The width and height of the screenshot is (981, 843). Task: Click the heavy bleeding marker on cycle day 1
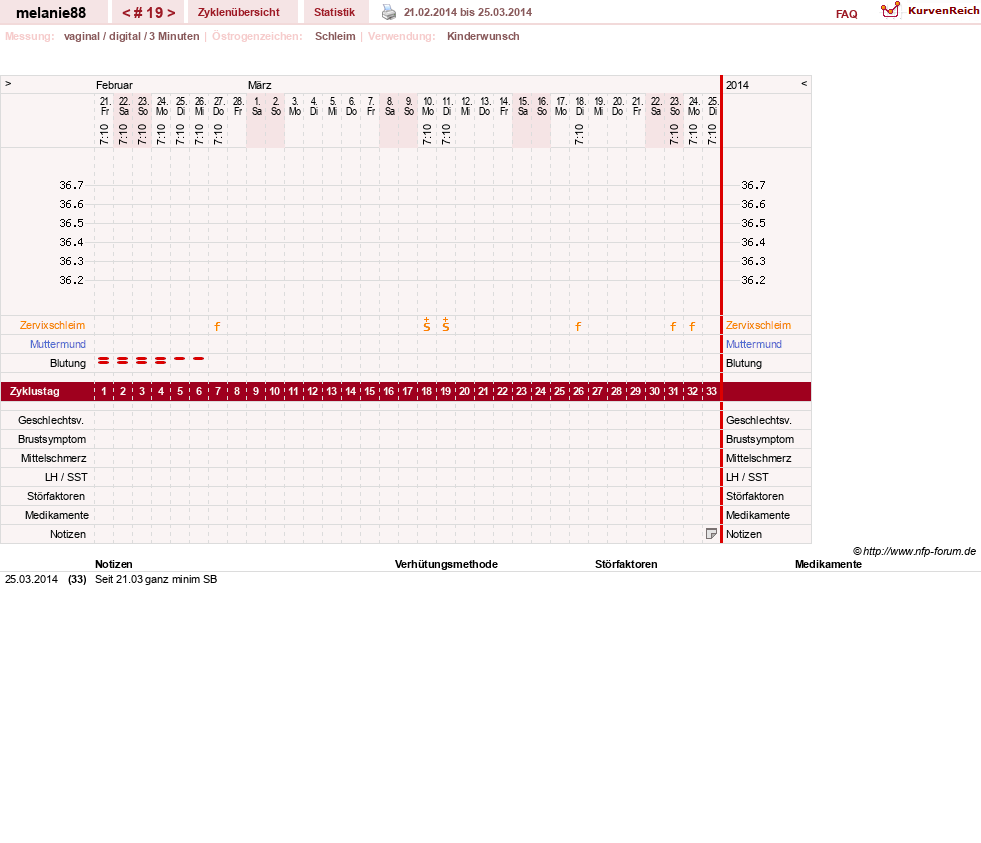(104, 360)
